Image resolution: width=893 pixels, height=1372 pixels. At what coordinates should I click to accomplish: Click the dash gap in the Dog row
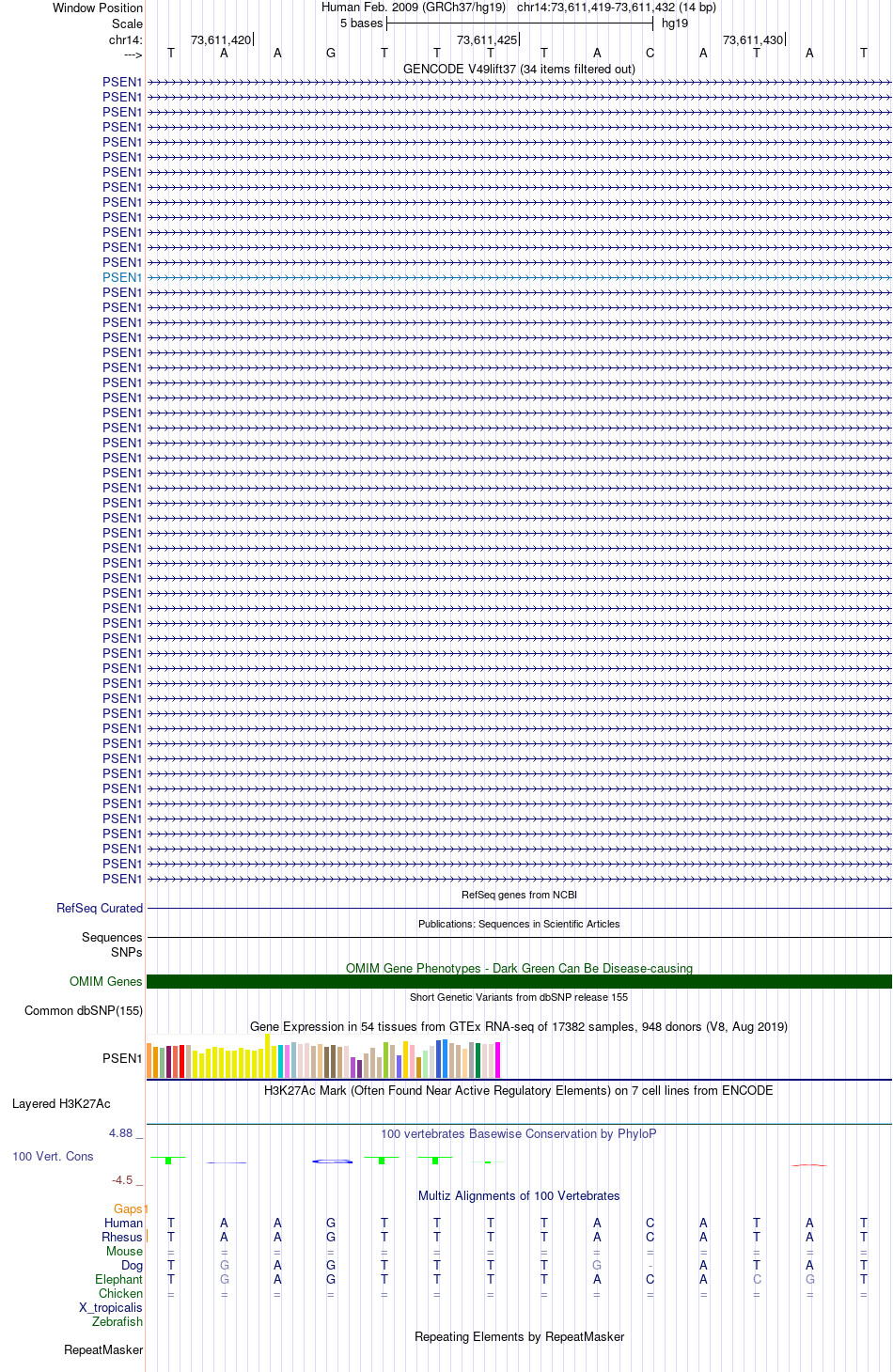650,1266
